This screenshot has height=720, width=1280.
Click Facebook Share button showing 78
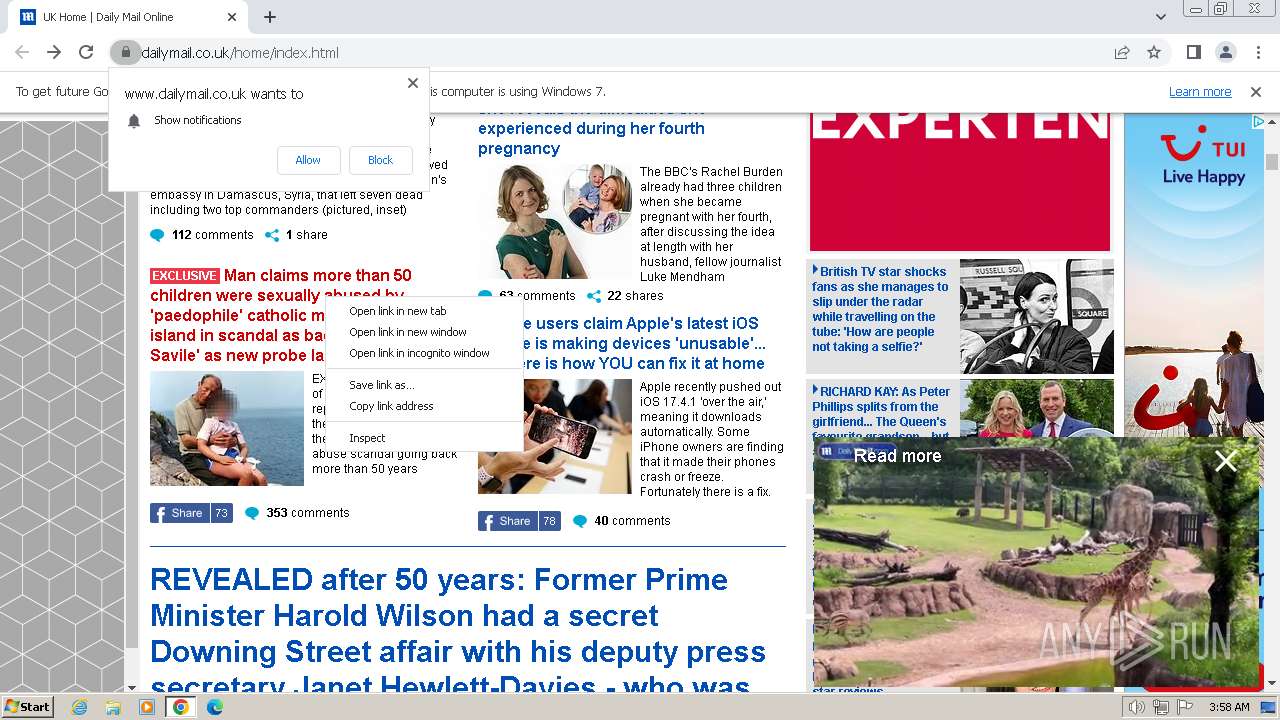[519, 521]
